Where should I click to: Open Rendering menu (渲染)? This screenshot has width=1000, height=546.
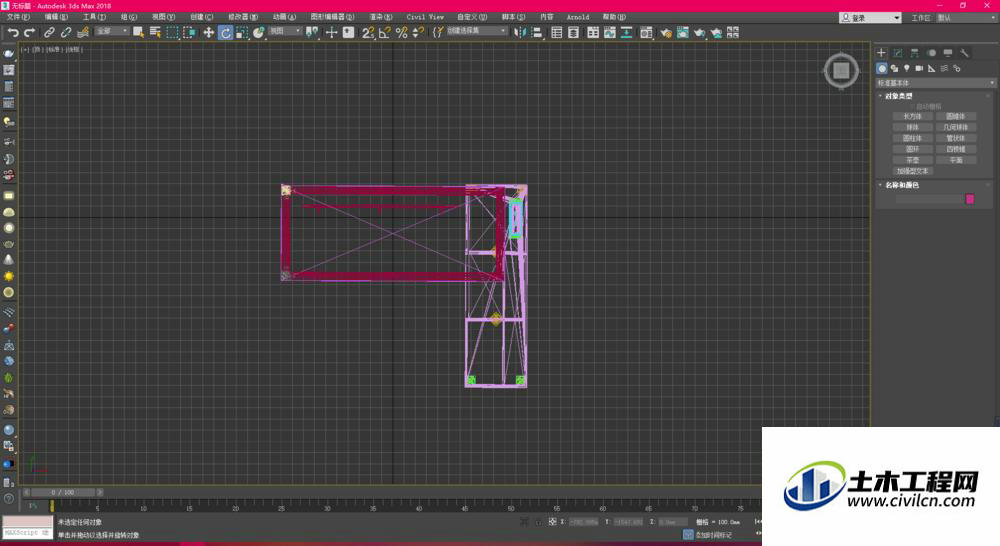[381, 17]
